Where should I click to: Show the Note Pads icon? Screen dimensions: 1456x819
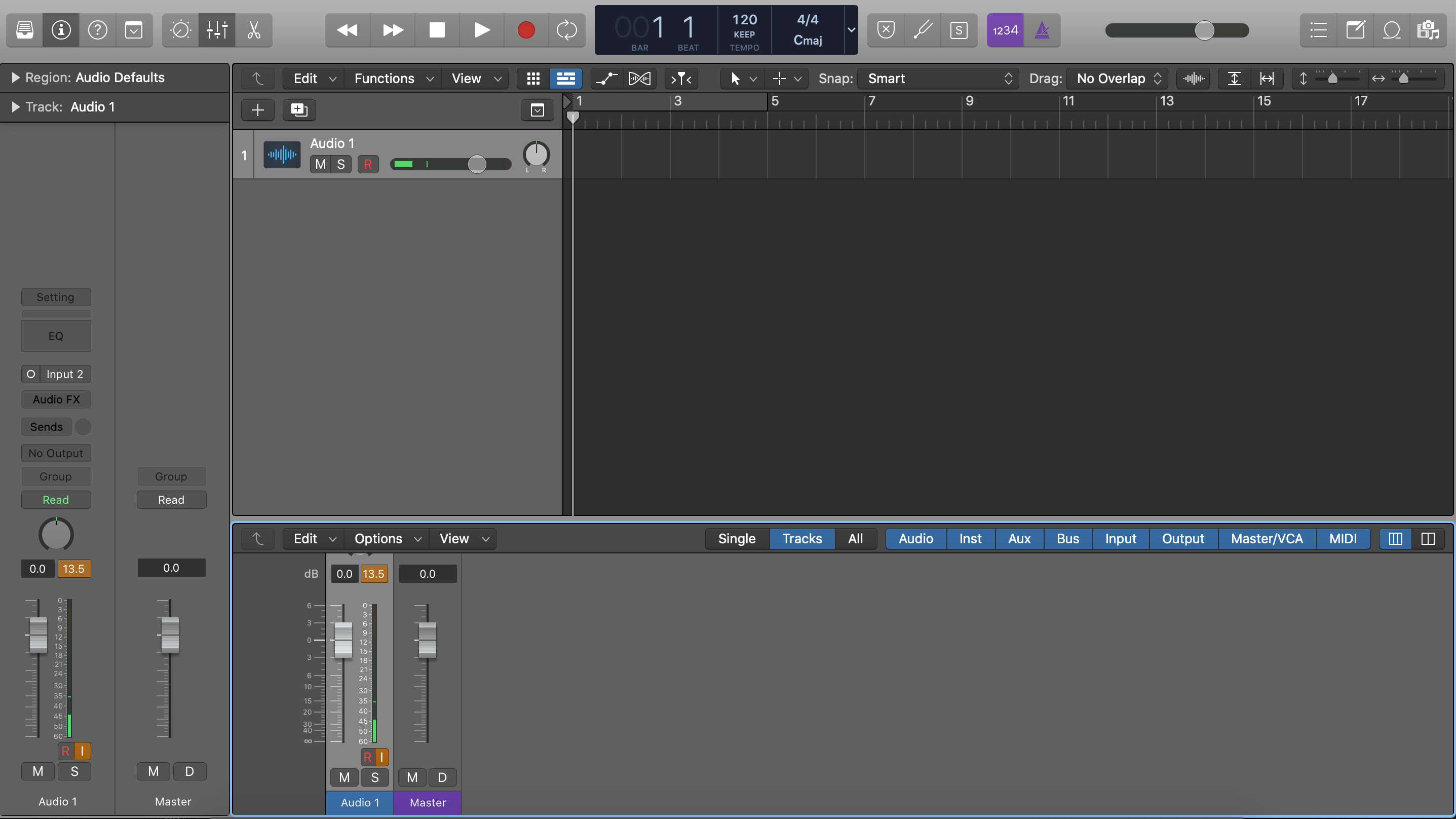[x=1355, y=30]
